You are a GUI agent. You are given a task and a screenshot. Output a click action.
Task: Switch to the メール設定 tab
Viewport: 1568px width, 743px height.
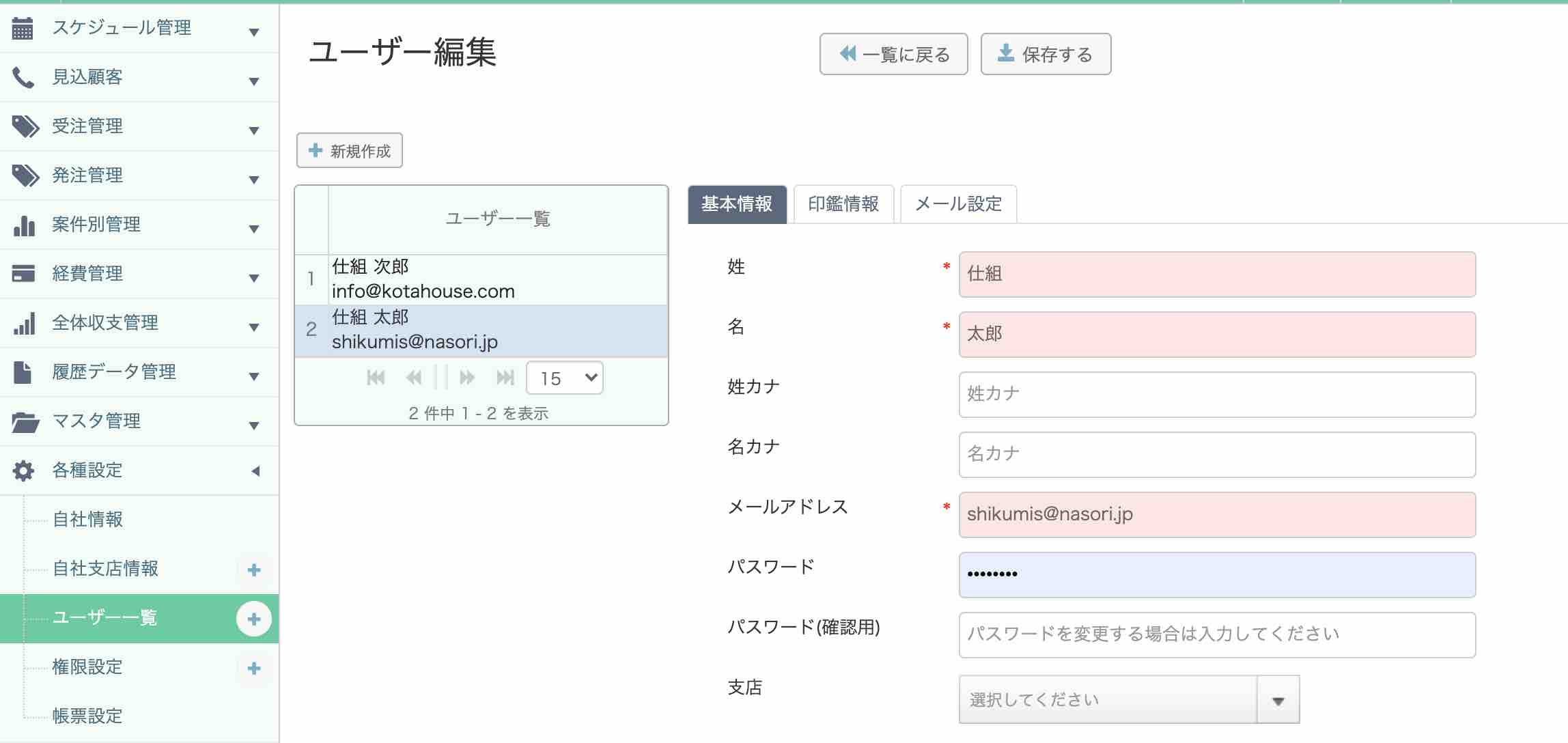click(x=958, y=204)
